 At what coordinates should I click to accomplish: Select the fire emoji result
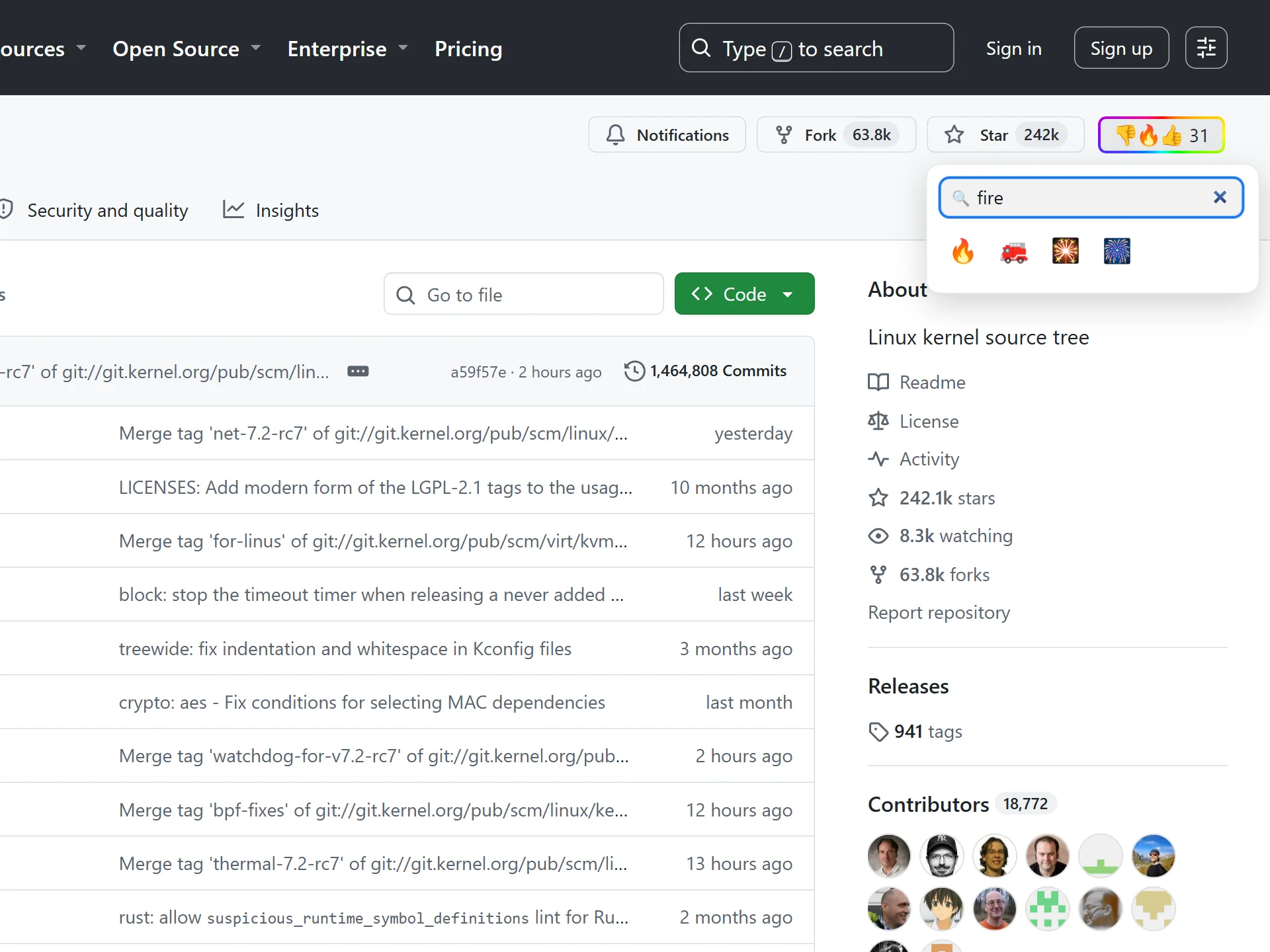(962, 251)
